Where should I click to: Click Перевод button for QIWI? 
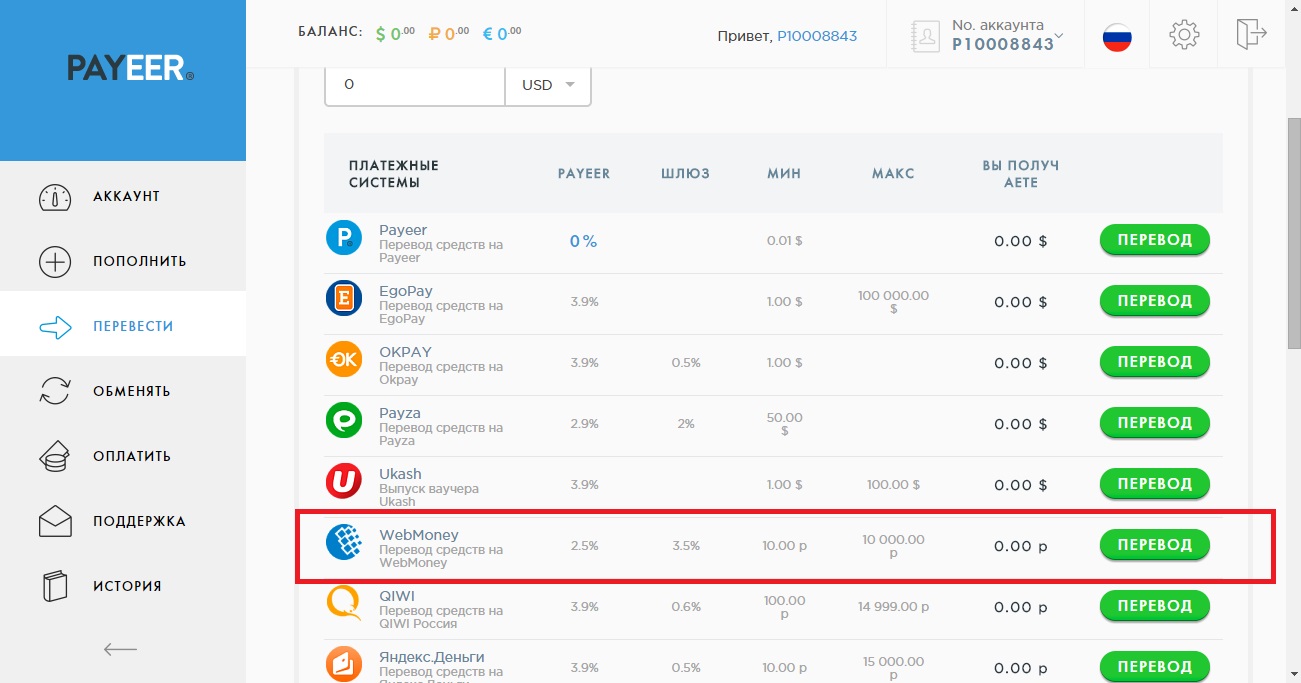[x=1155, y=606]
